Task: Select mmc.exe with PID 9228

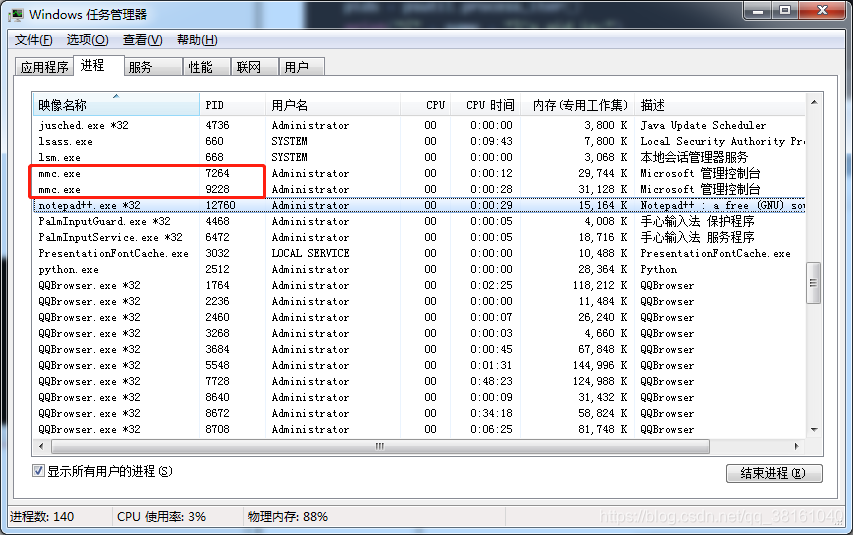Action: [419, 189]
